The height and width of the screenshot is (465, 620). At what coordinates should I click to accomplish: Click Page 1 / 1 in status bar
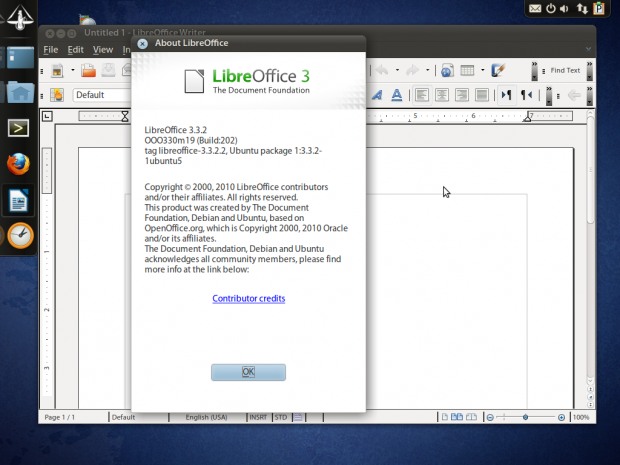tap(60, 417)
